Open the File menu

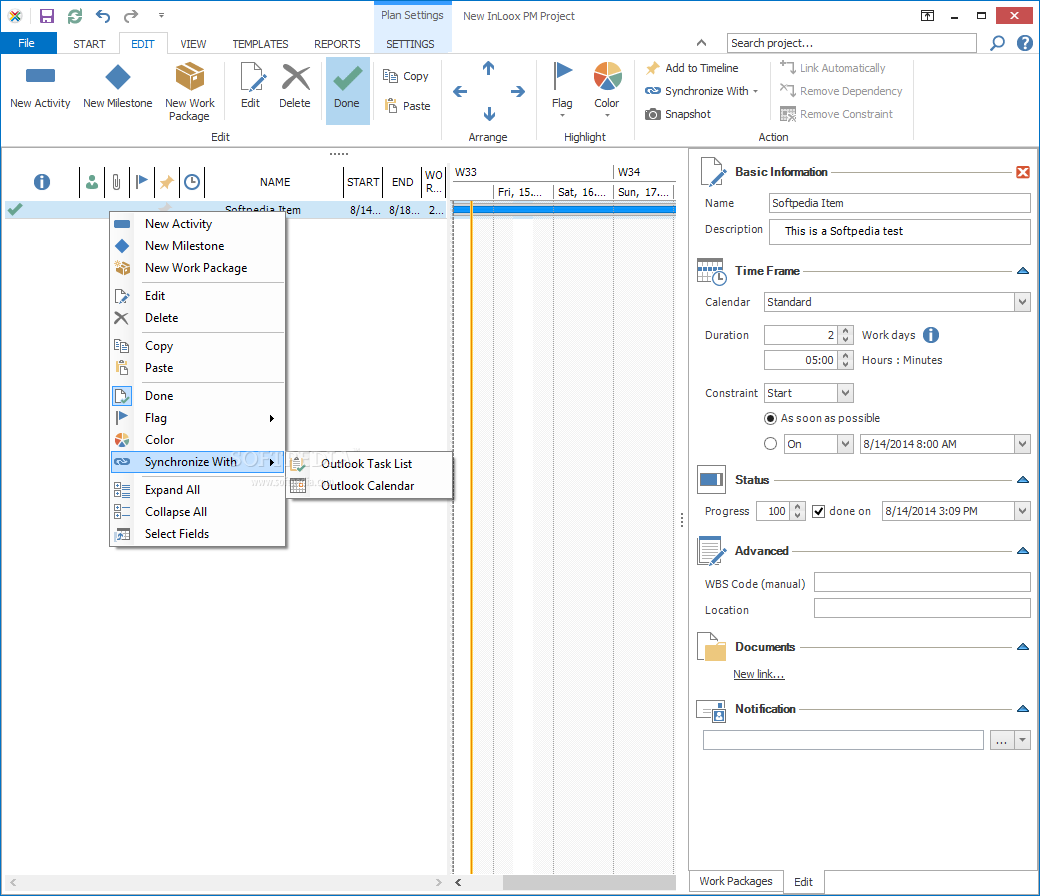point(27,43)
